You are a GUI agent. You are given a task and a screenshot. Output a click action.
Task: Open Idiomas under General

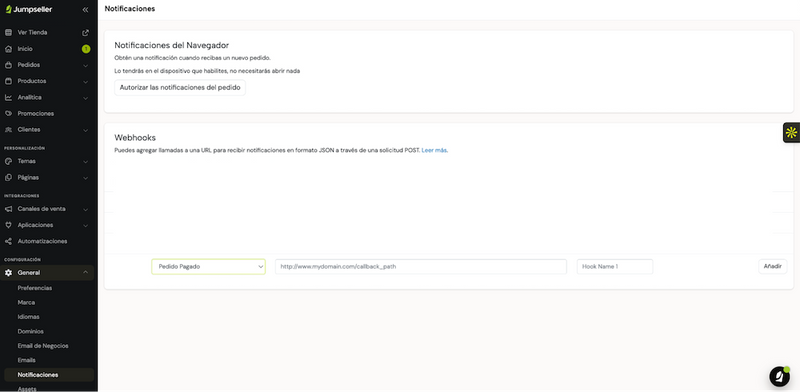[29, 316]
